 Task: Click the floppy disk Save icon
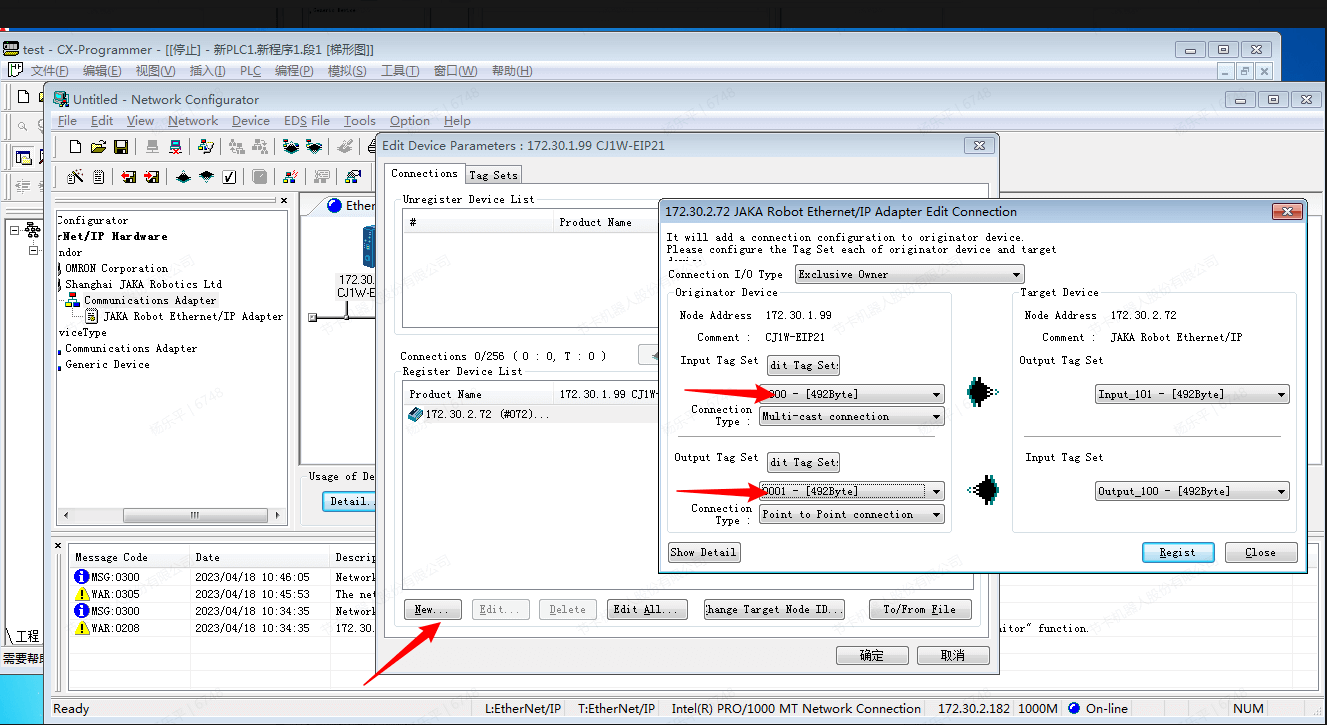(x=121, y=147)
